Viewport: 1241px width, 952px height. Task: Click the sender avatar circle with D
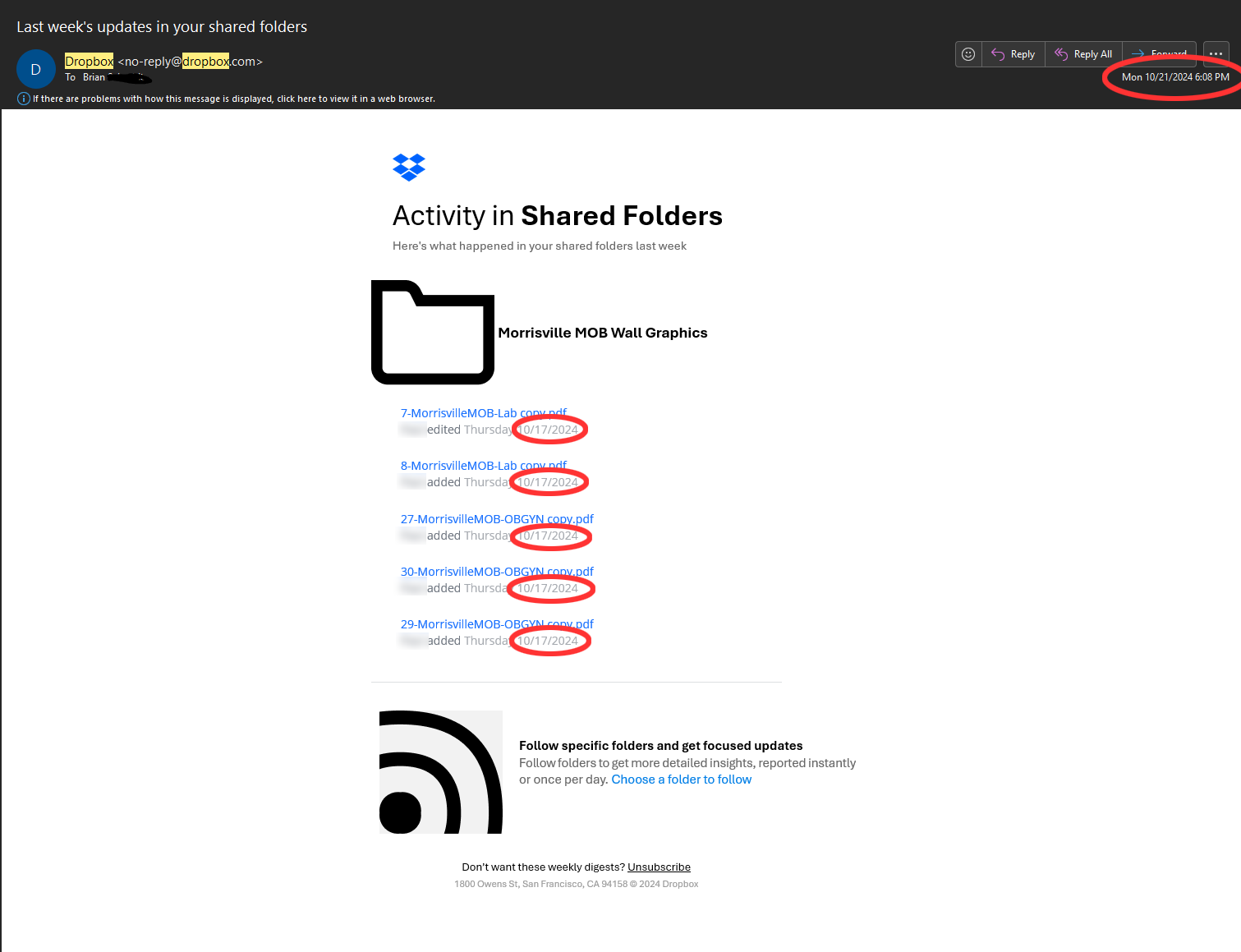36,70
